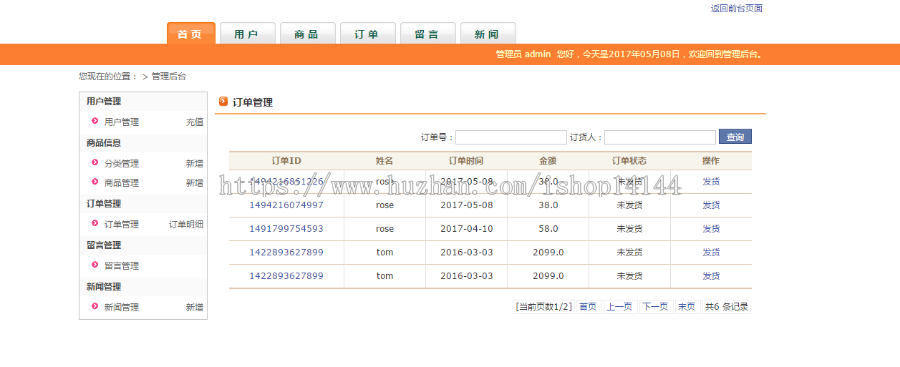Viewport: 900px width, 367px height.
Task: Click the 上一页 pagination link
Action: click(620, 307)
